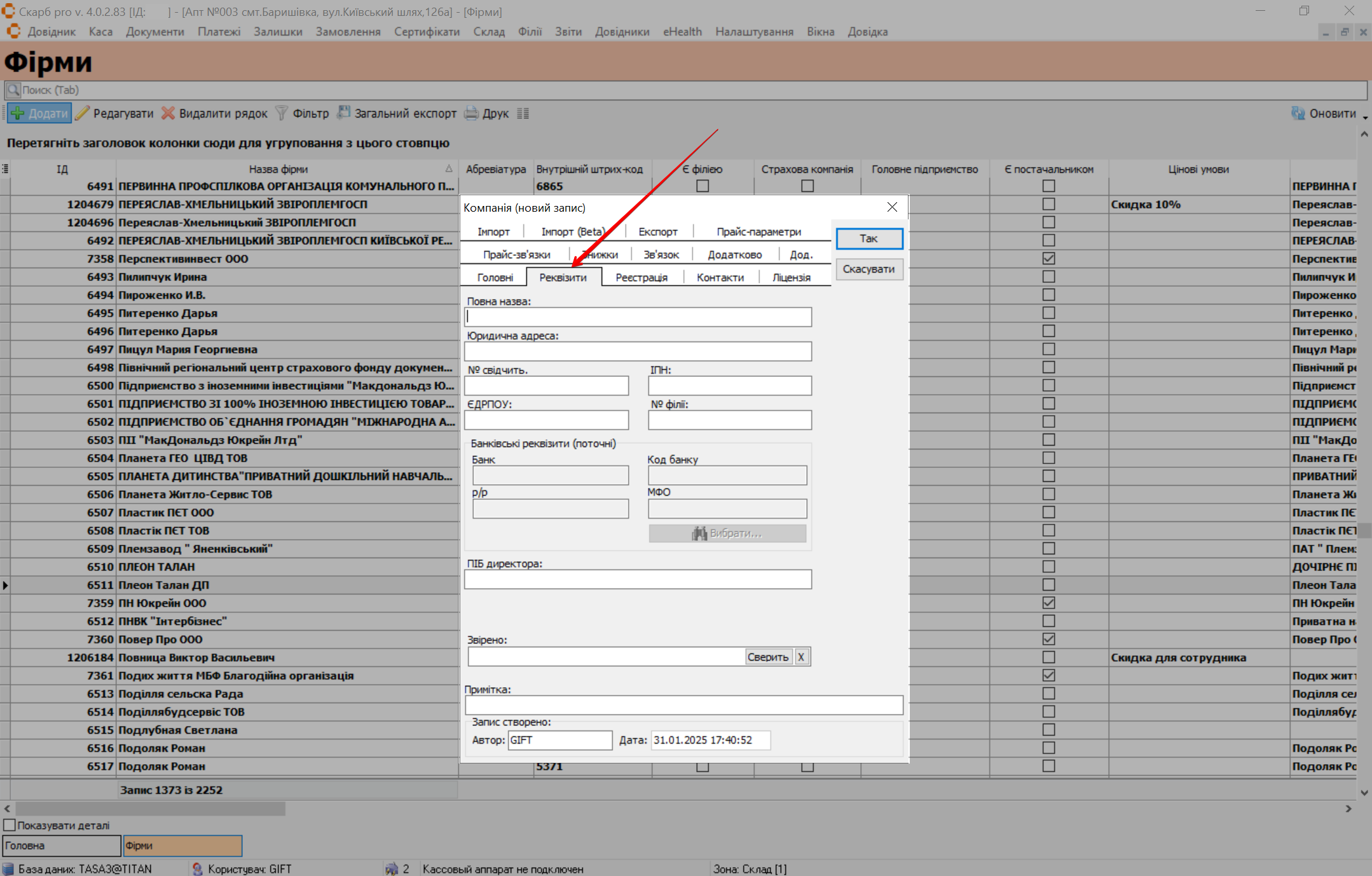Click the column chooser icon beside Друк
The width and height of the screenshot is (1372, 876).
click(x=523, y=113)
